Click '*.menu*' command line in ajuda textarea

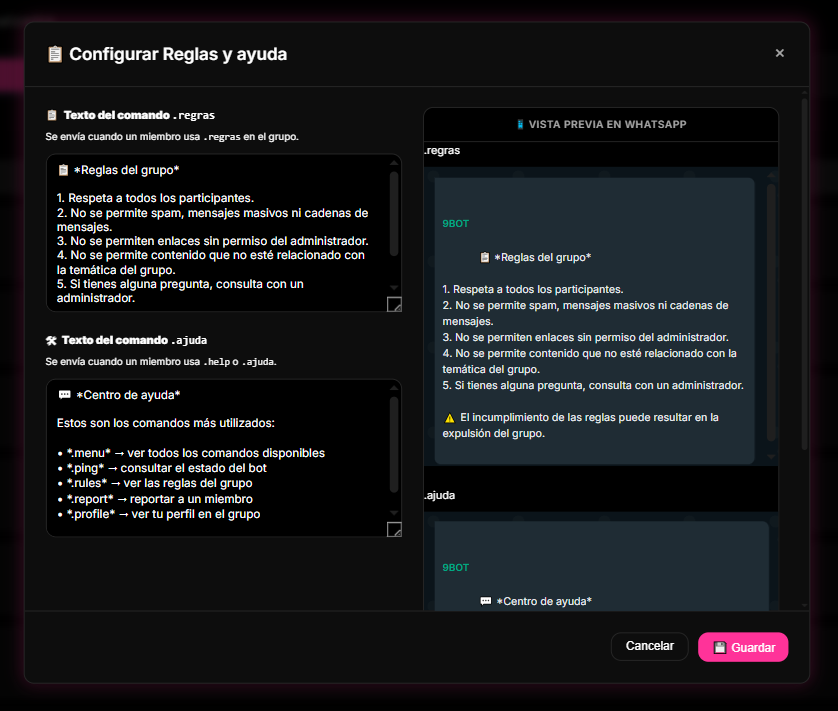(x=191, y=453)
